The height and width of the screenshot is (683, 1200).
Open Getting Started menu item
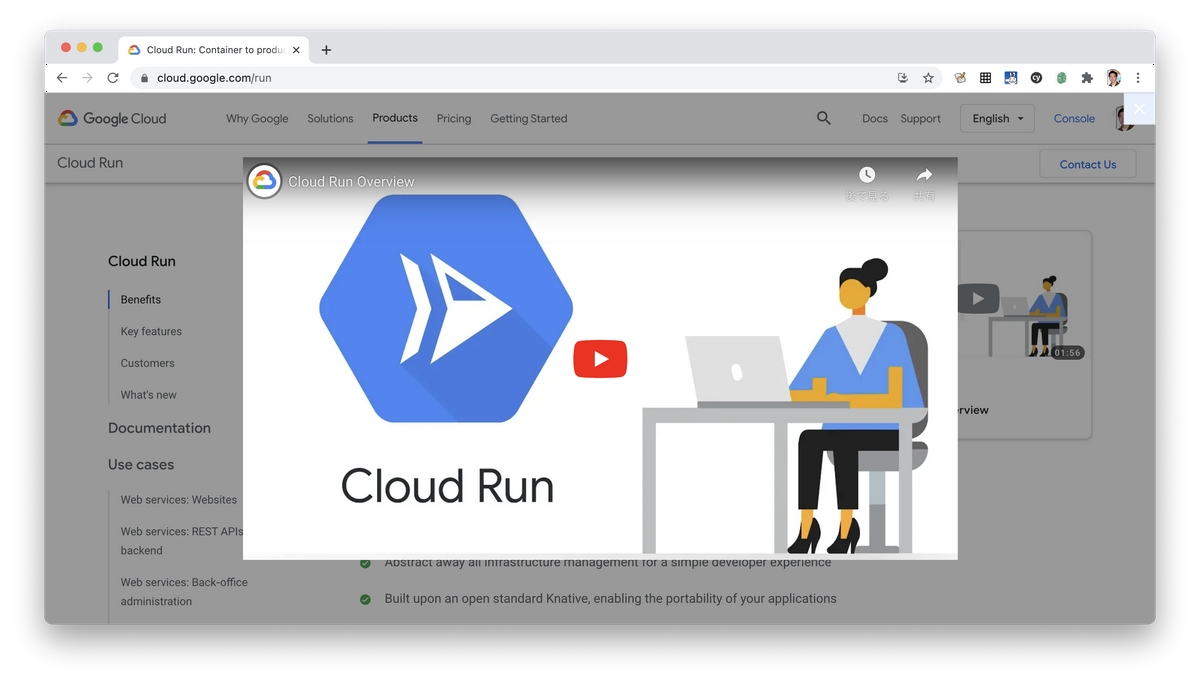click(x=528, y=118)
